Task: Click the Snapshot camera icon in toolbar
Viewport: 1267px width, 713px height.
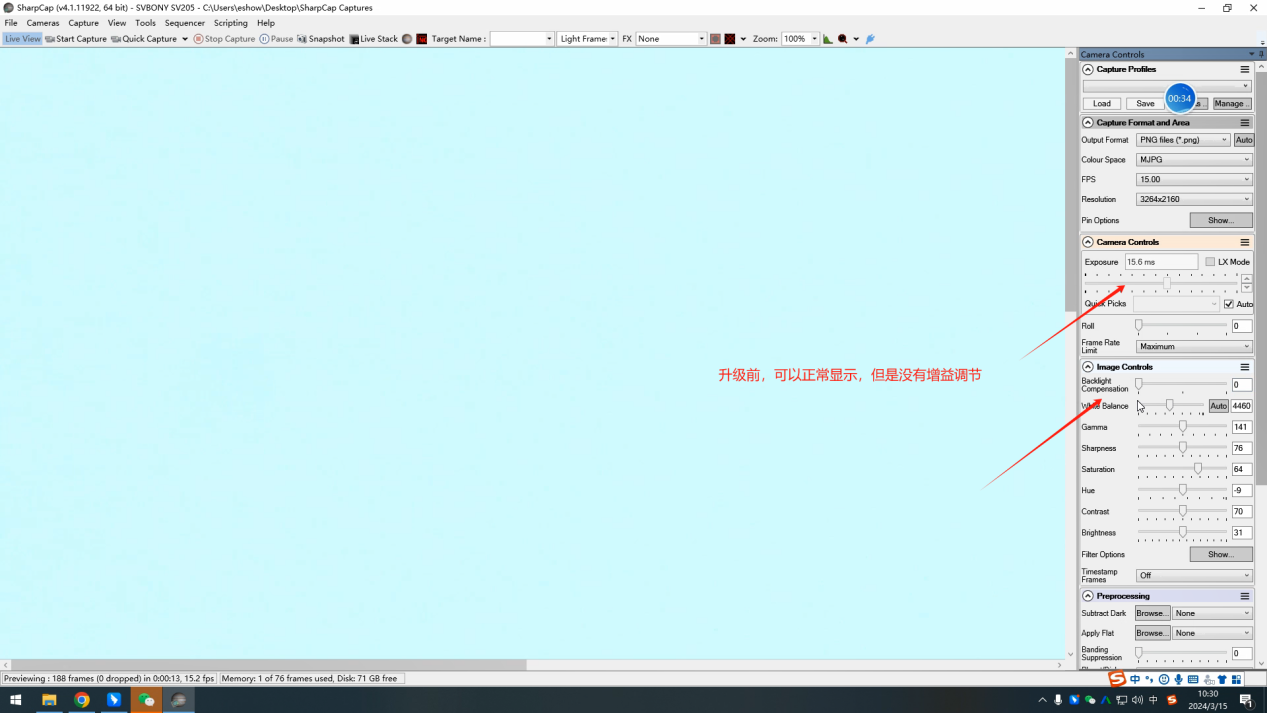Action: (x=302, y=39)
